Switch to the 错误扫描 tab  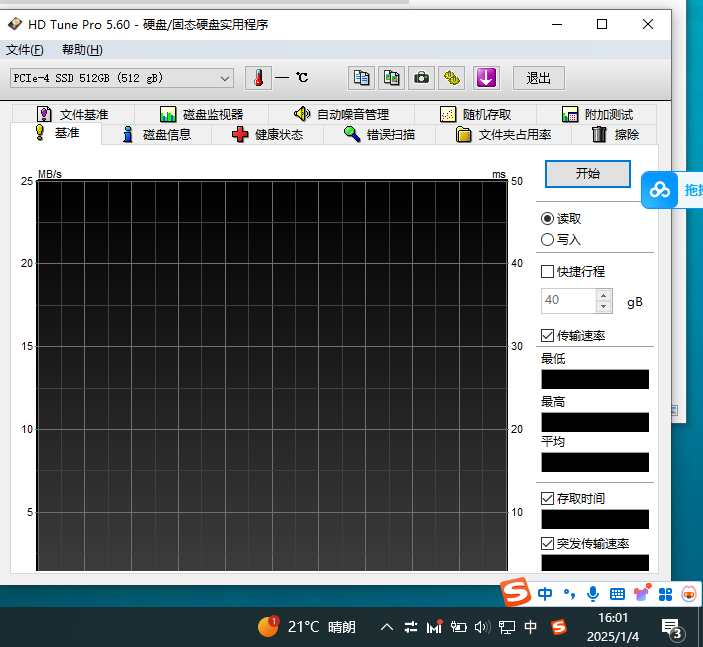379,135
